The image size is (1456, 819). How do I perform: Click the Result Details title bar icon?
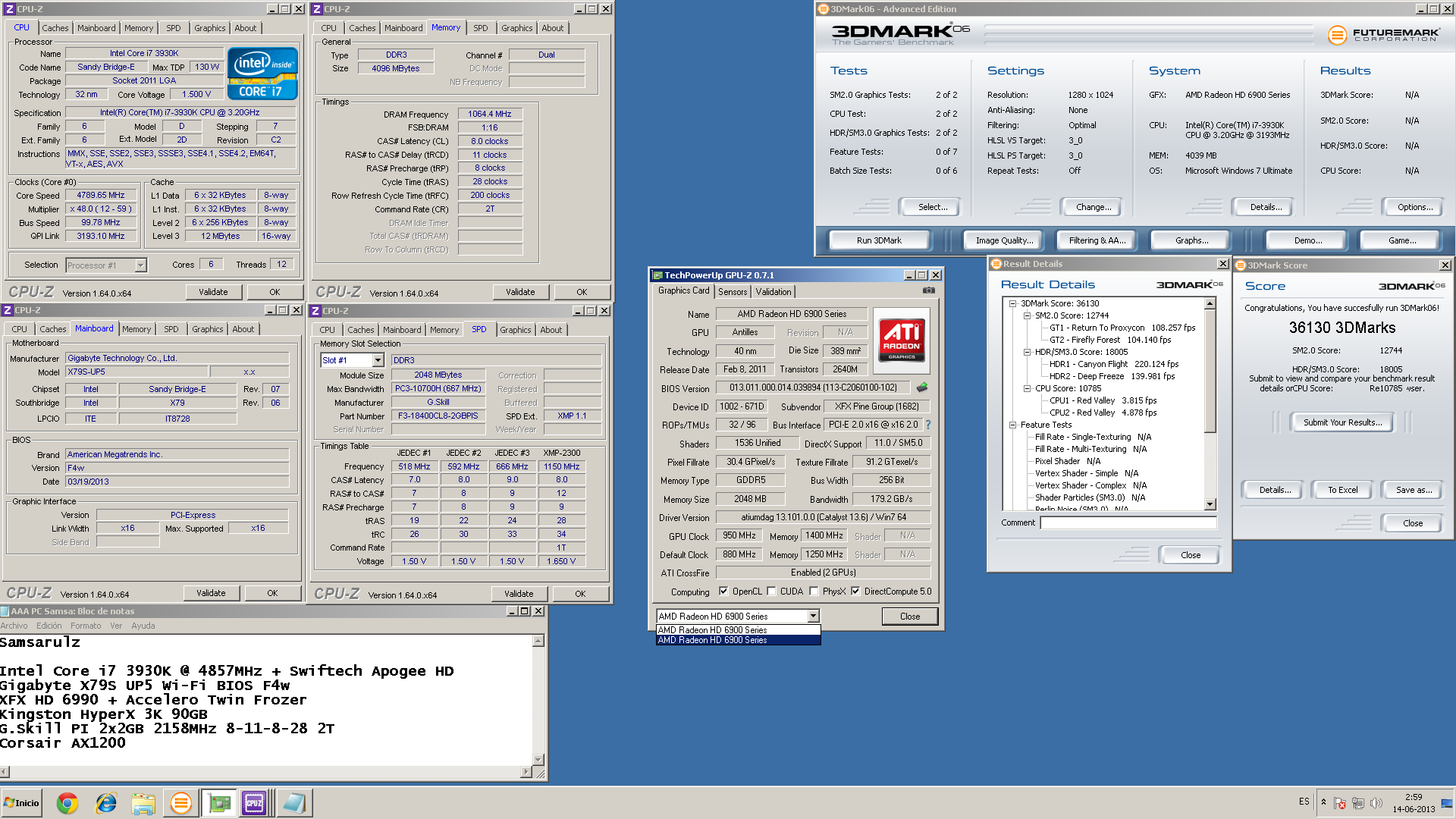point(996,264)
